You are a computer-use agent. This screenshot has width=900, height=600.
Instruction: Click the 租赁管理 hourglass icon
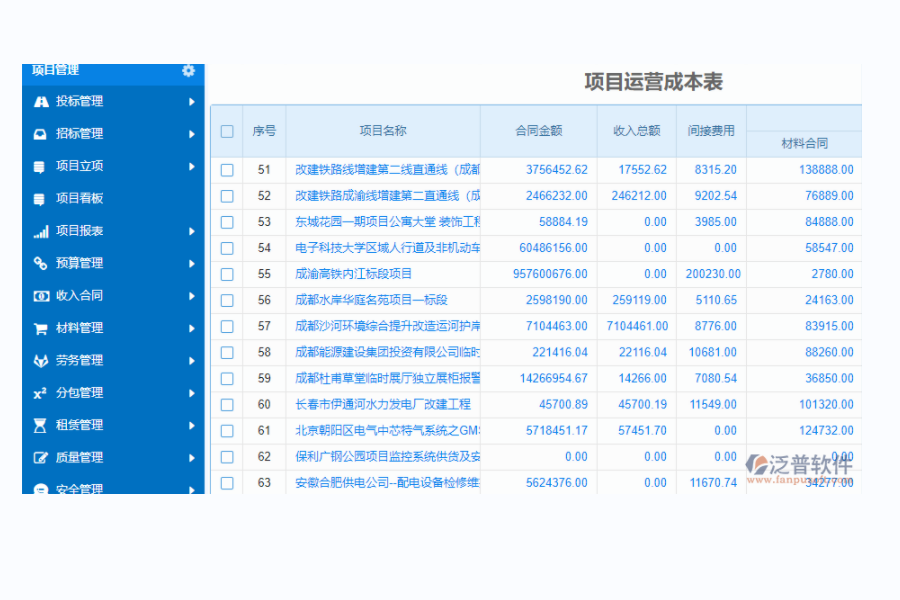click(x=39, y=424)
